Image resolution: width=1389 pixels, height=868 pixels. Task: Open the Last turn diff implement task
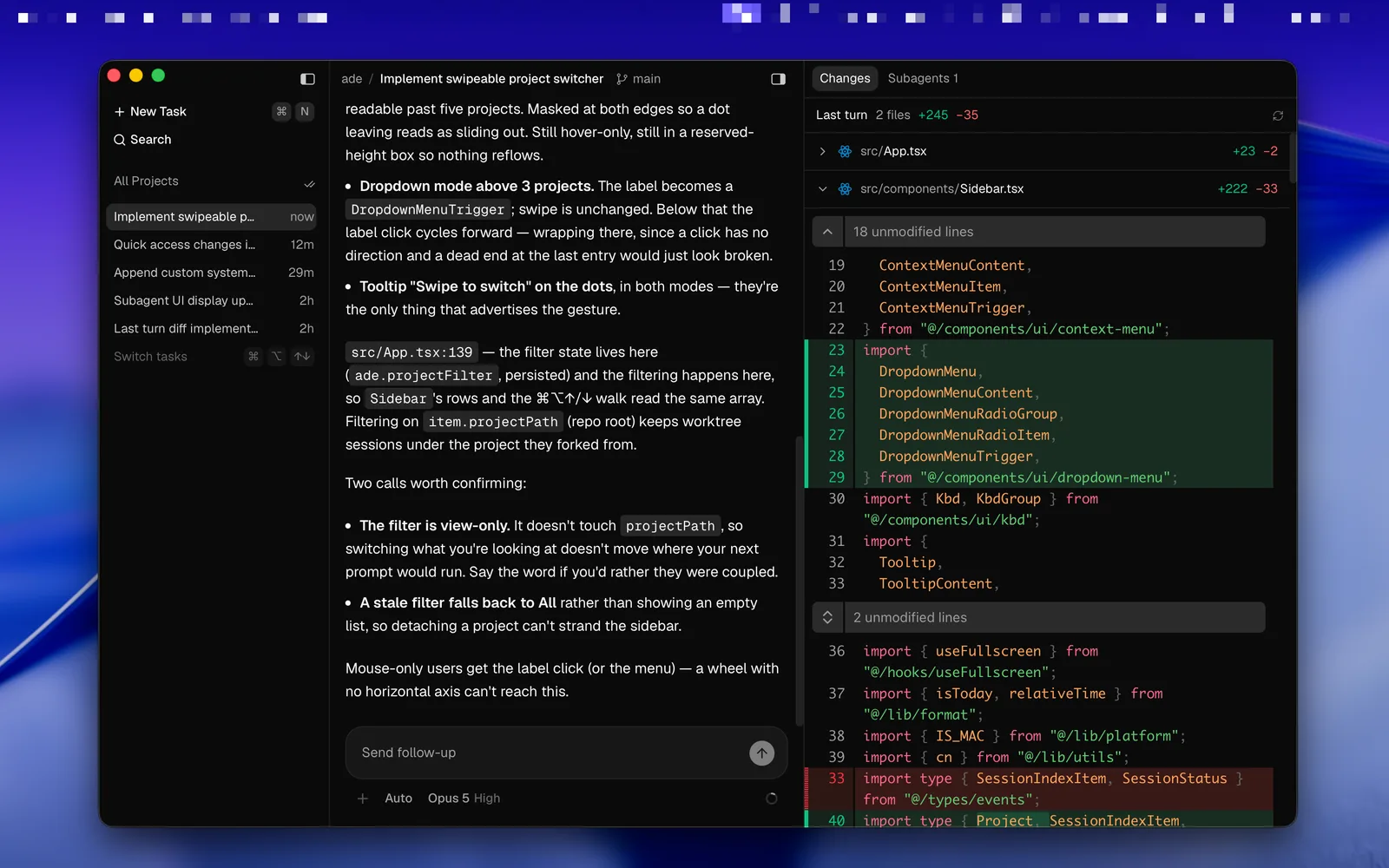[212, 328]
